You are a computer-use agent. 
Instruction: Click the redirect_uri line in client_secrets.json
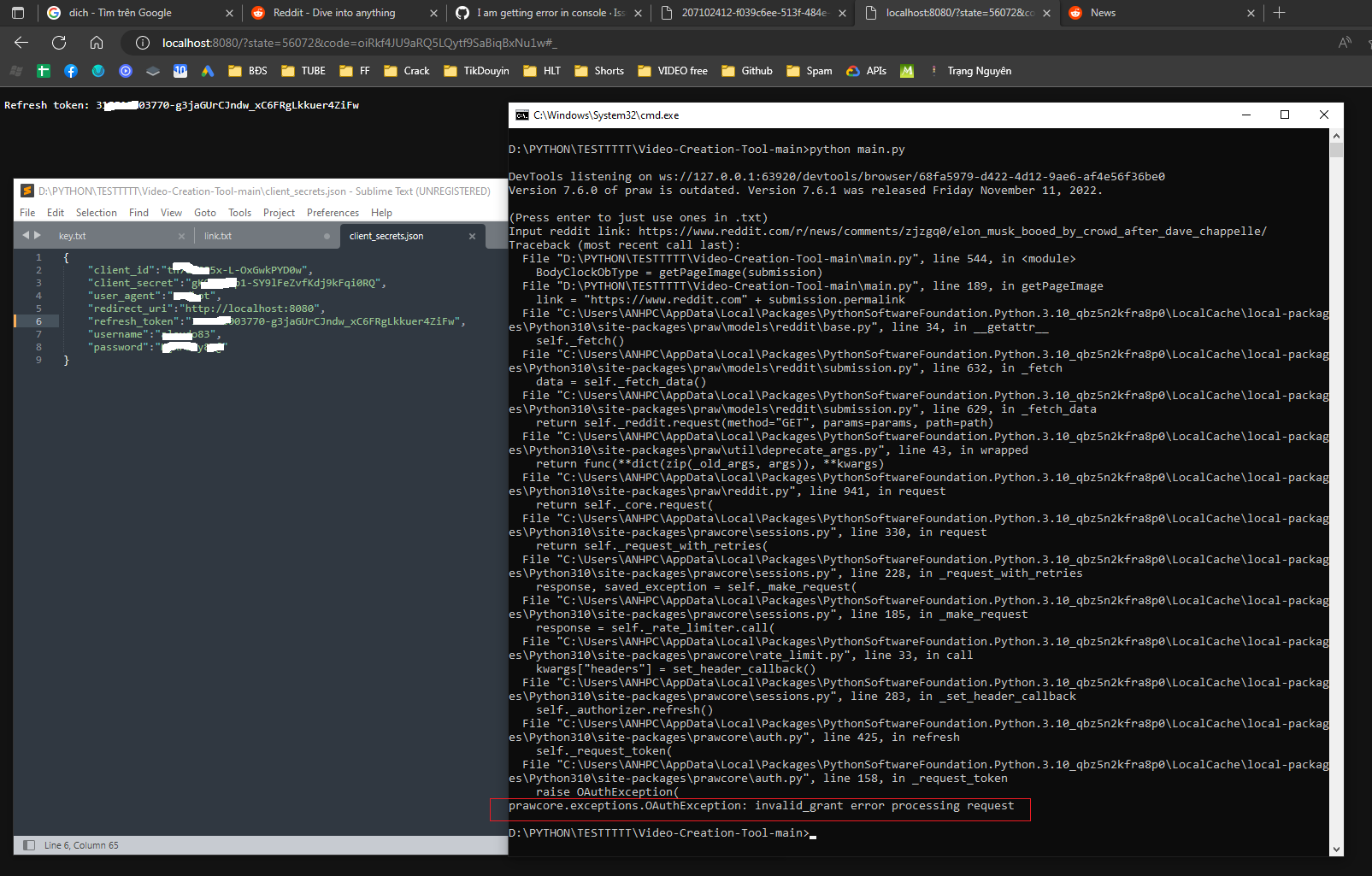coord(205,309)
